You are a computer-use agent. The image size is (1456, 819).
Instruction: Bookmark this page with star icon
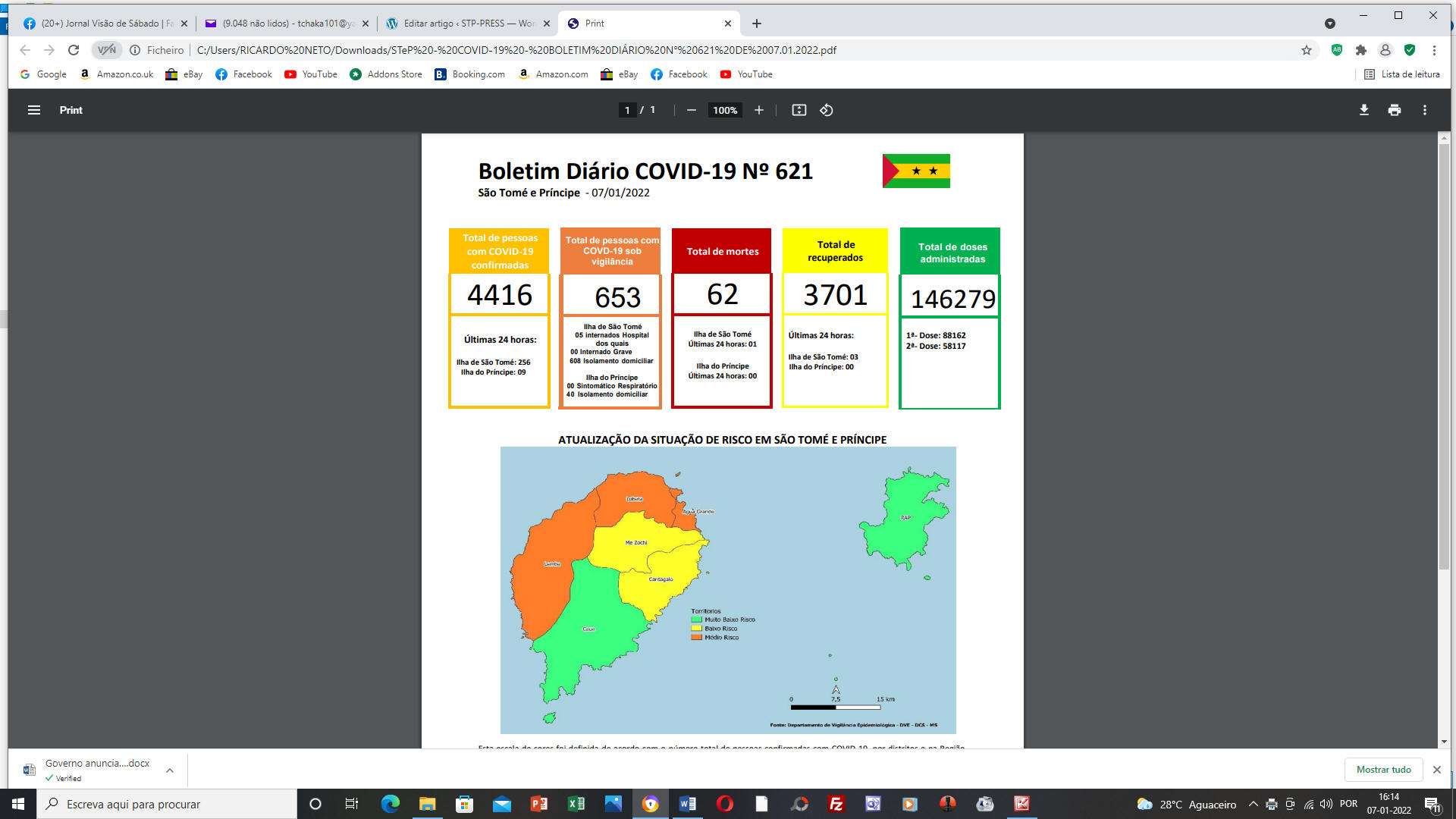(1306, 50)
